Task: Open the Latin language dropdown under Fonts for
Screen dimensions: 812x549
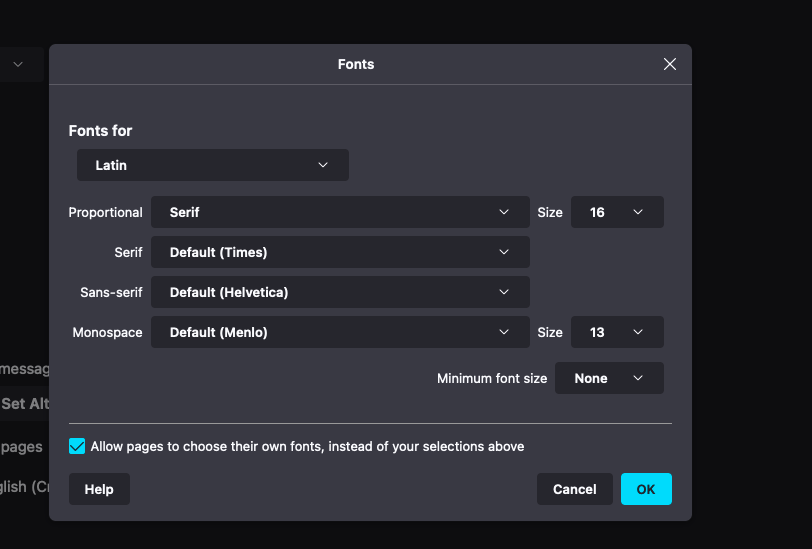Action: pyautogui.click(x=213, y=165)
